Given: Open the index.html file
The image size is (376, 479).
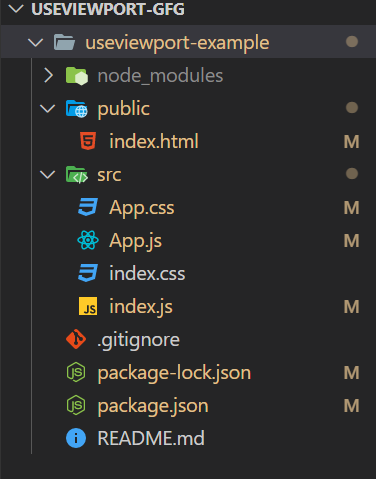Looking at the screenshot, I should pyautogui.click(x=154, y=141).
